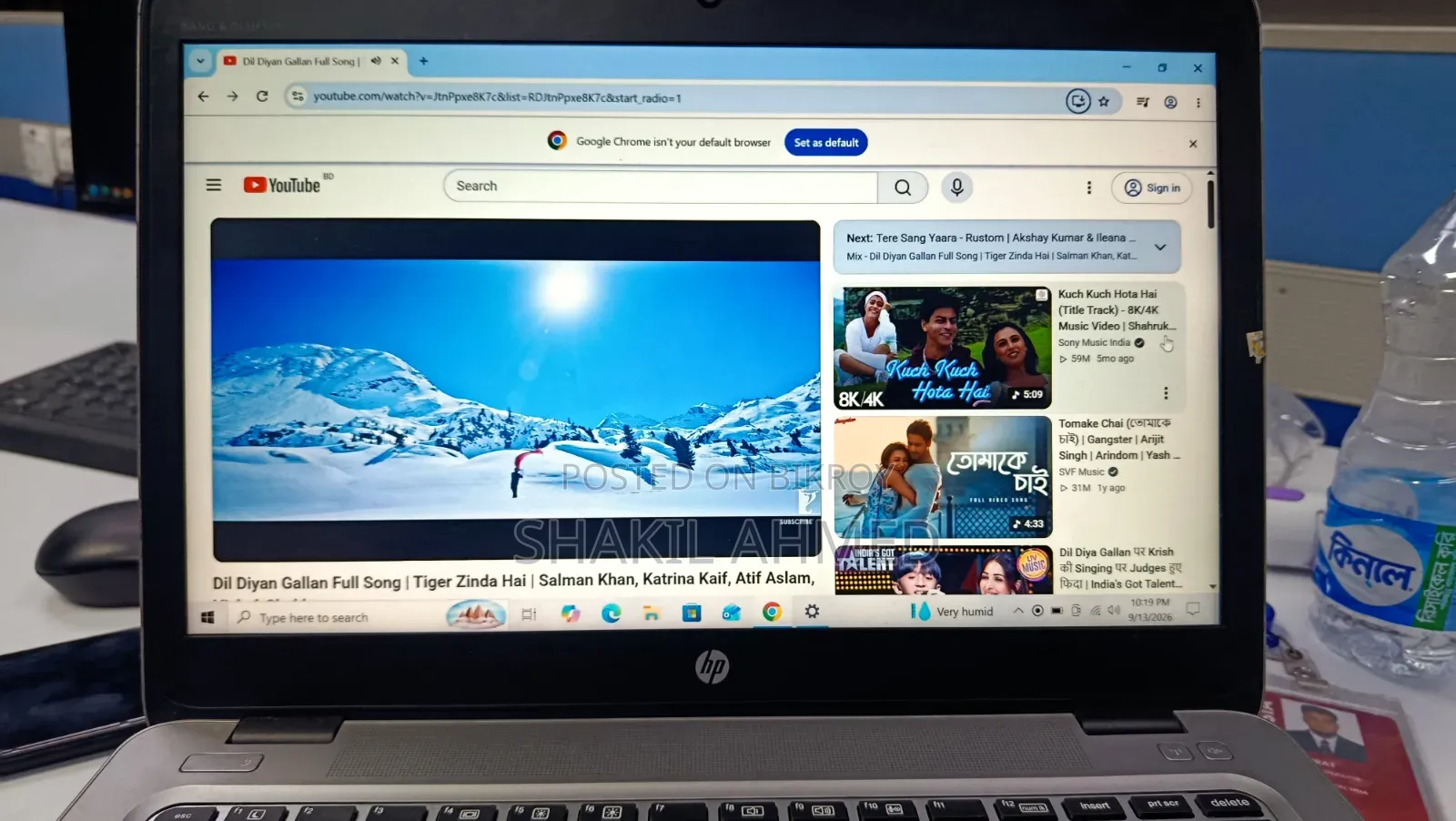Go to YouTube home via logo
The image size is (1456, 821).
[283, 185]
